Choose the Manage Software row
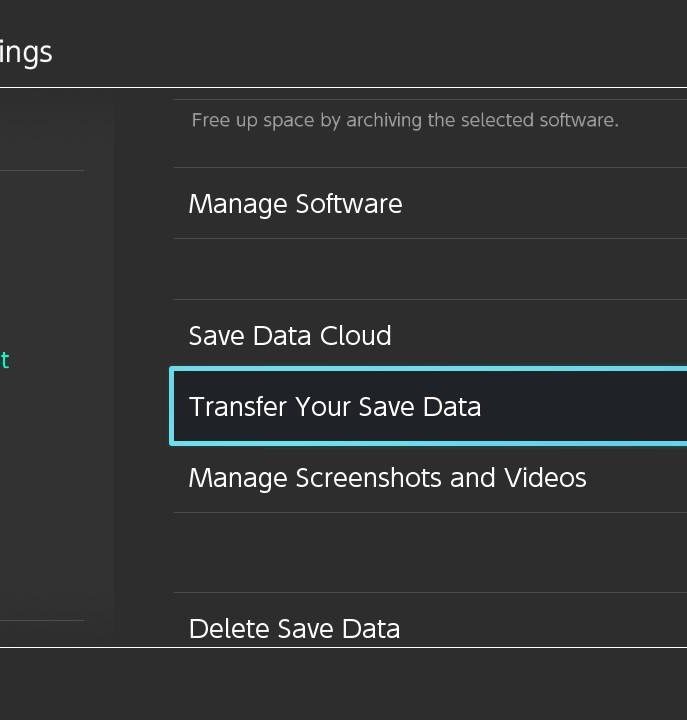This screenshot has height=720, width=687. coord(430,204)
